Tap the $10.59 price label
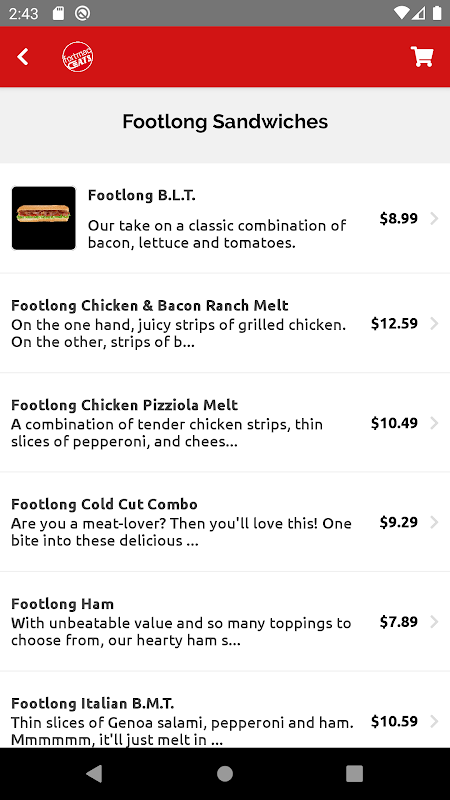Viewport: 450px width, 800px height. [394, 721]
